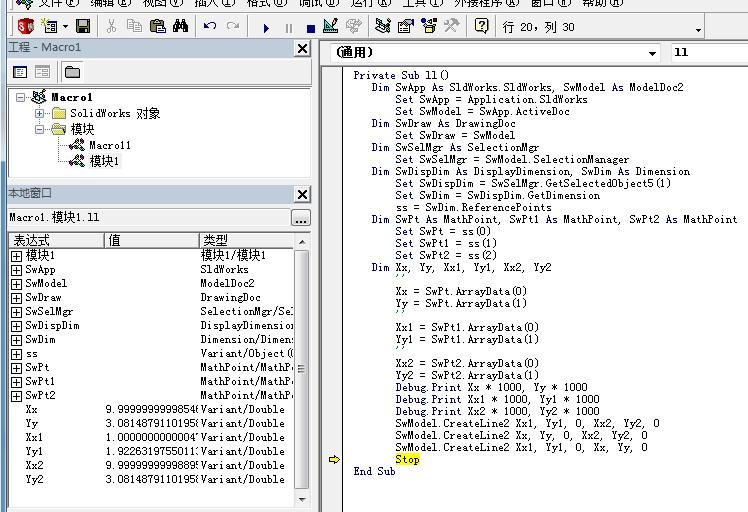The height and width of the screenshot is (512, 748).
Task: Click the procedure box showing 11
Action: pos(709,52)
